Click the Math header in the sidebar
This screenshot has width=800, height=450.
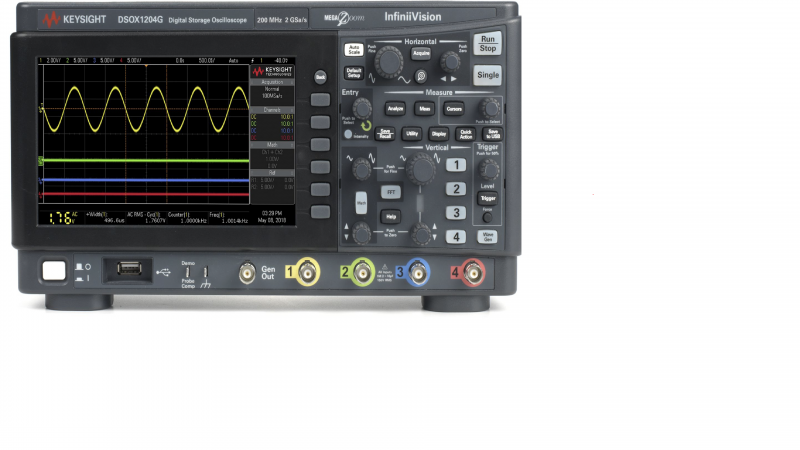pos(272,145)
